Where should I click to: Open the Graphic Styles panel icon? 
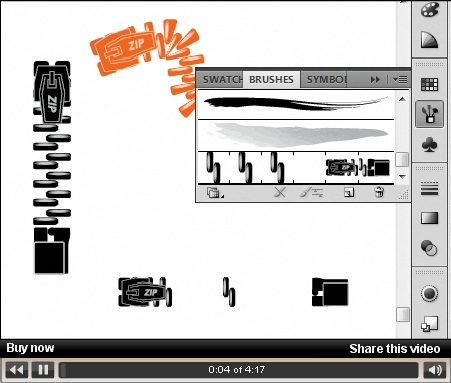click(429, 323)
